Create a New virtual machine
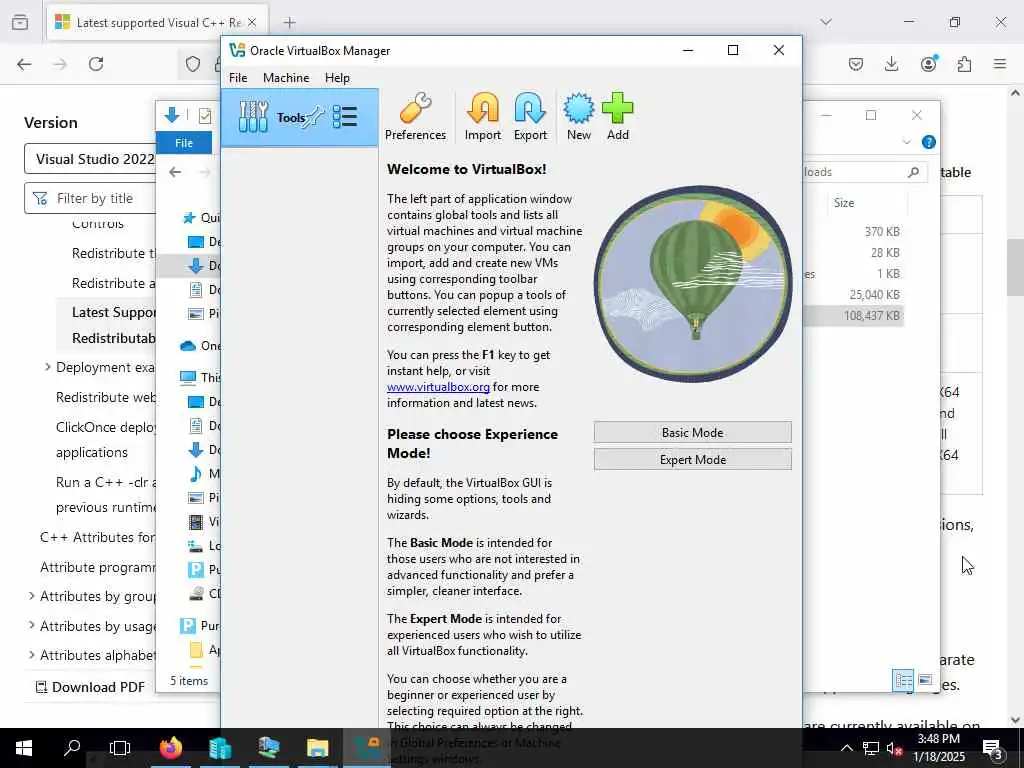The width and height of the screenshot is (1024, 768). [579, 117]
